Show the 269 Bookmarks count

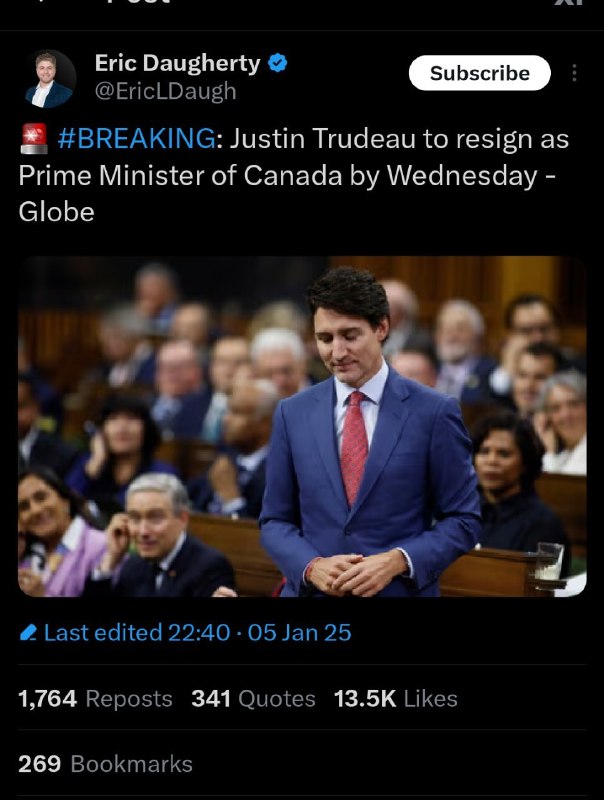click(x=106, y=764)
